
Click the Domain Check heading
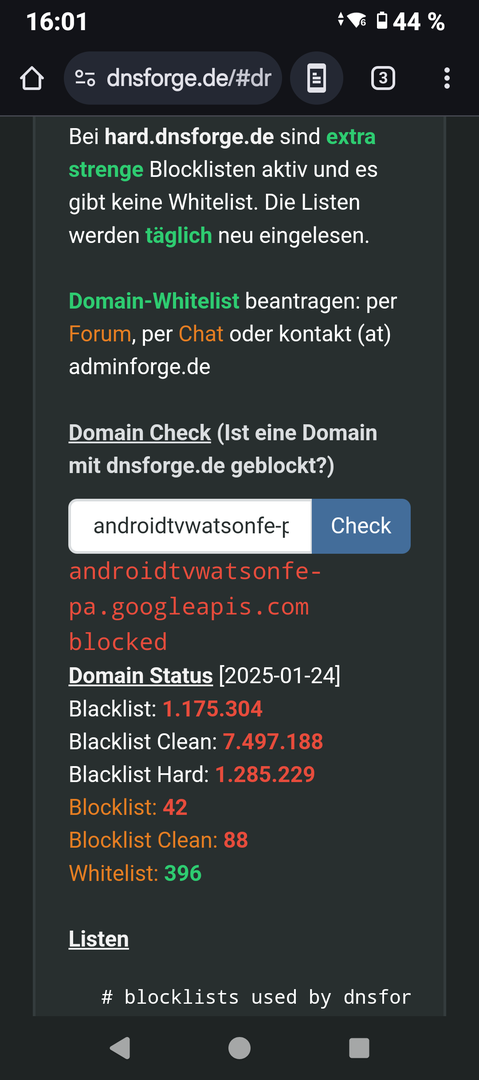point(140,433)
